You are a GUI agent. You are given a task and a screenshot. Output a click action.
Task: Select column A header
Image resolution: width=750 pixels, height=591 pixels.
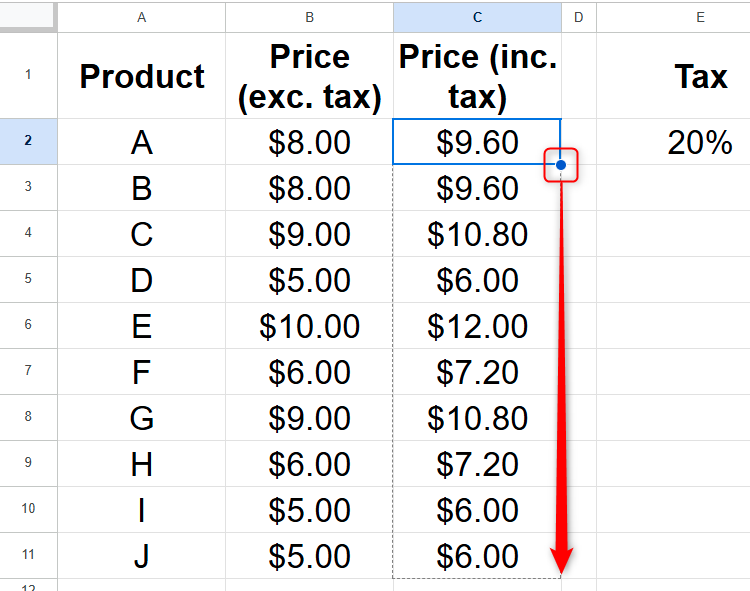point(141,17)
